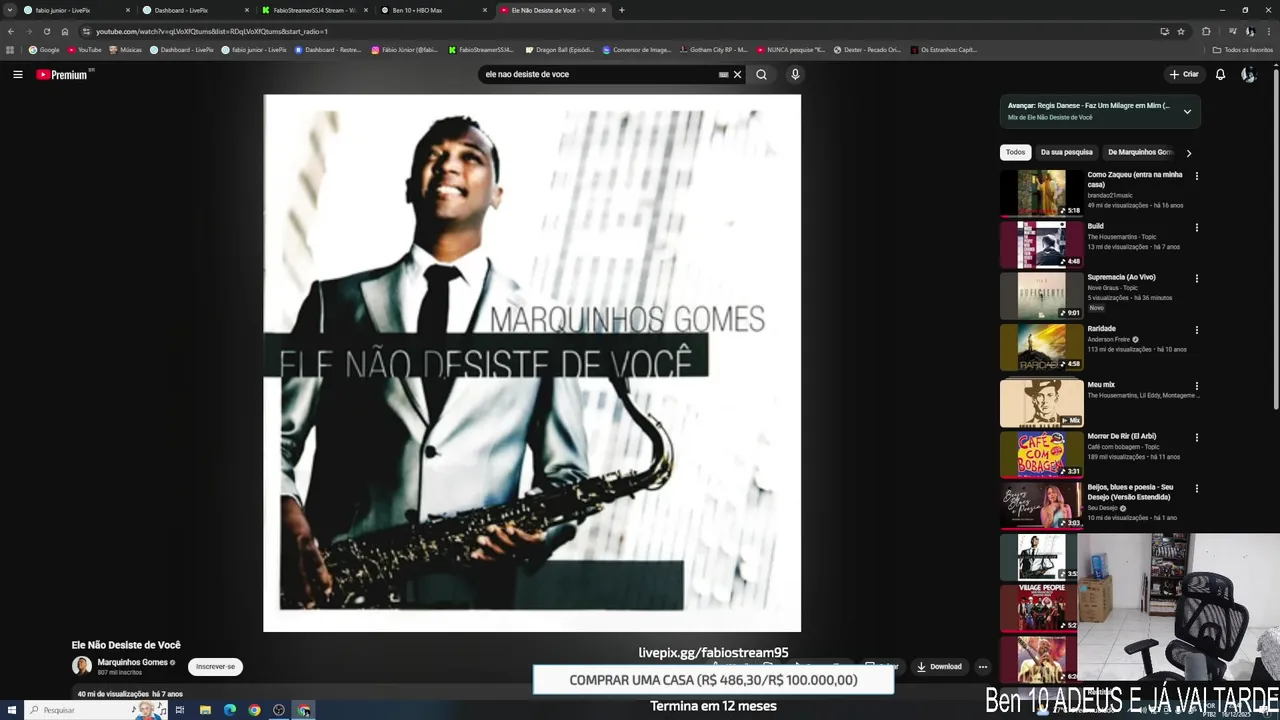
Task: Expand the mix playlist panel chevron
Action: pos(1187,111)
